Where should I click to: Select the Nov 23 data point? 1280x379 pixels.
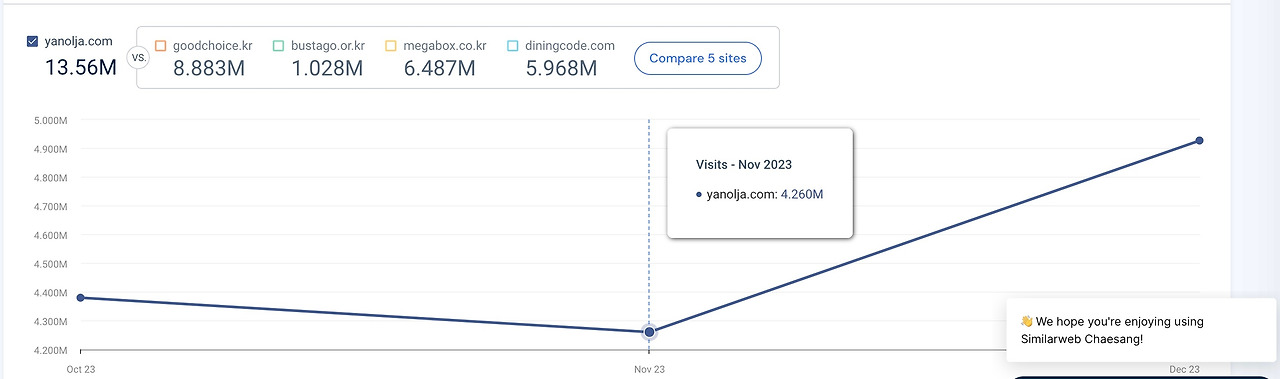point(649,332)
